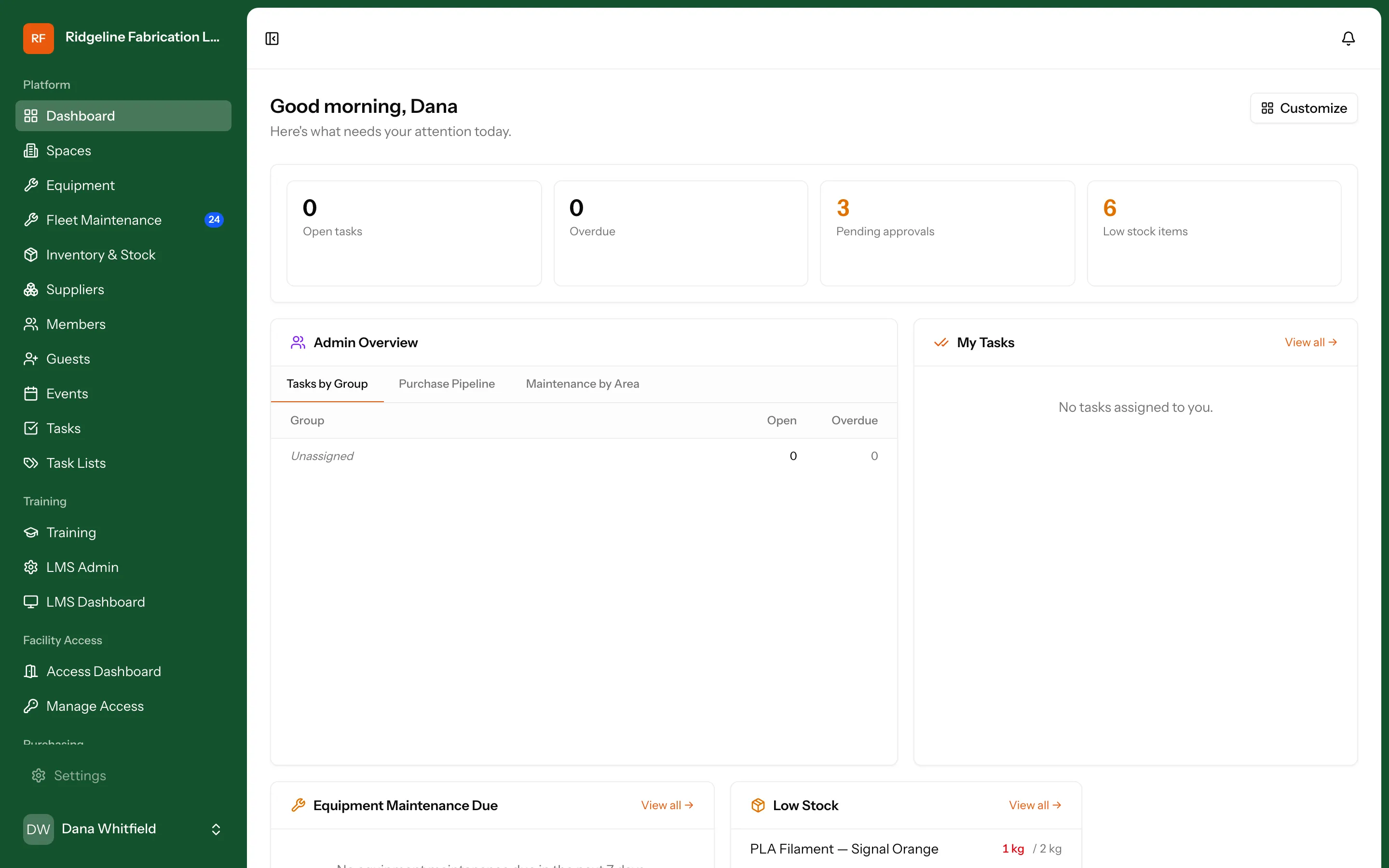This screenshot has width=1389, height=868.
Task: Go to Task Lists
Action: coord(123,463)
